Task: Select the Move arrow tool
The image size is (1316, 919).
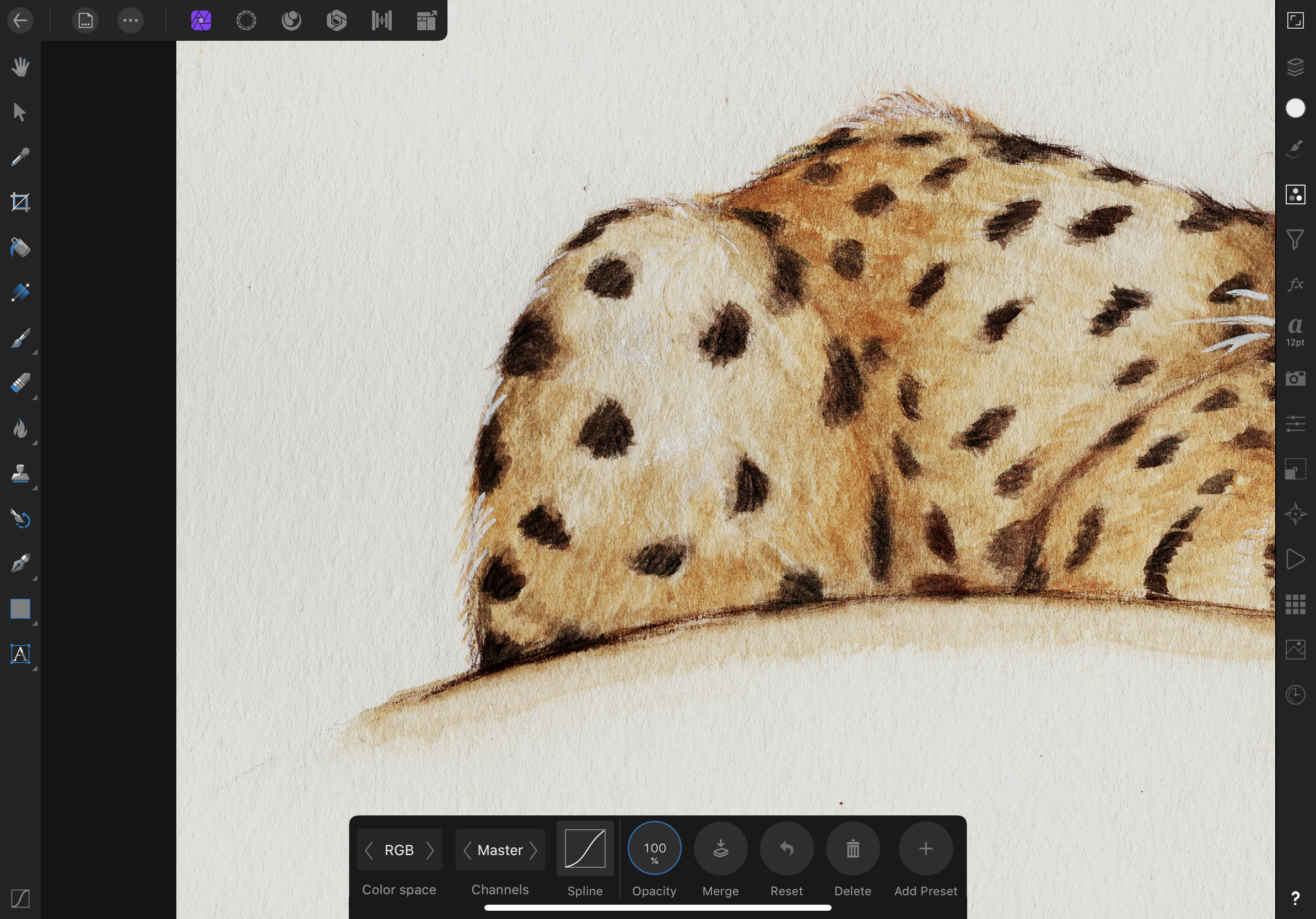Action: [20, 112]
